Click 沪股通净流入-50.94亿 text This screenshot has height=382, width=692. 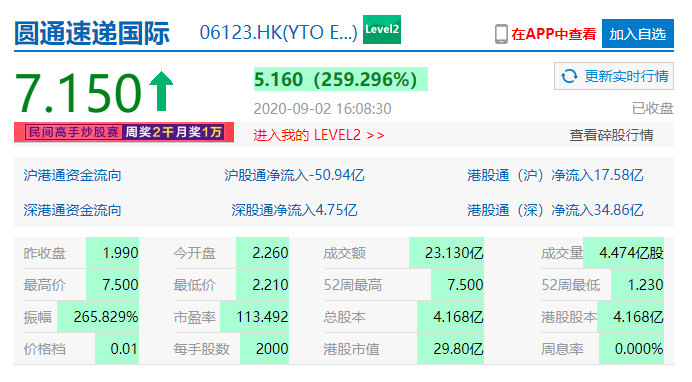pos(294,175)
